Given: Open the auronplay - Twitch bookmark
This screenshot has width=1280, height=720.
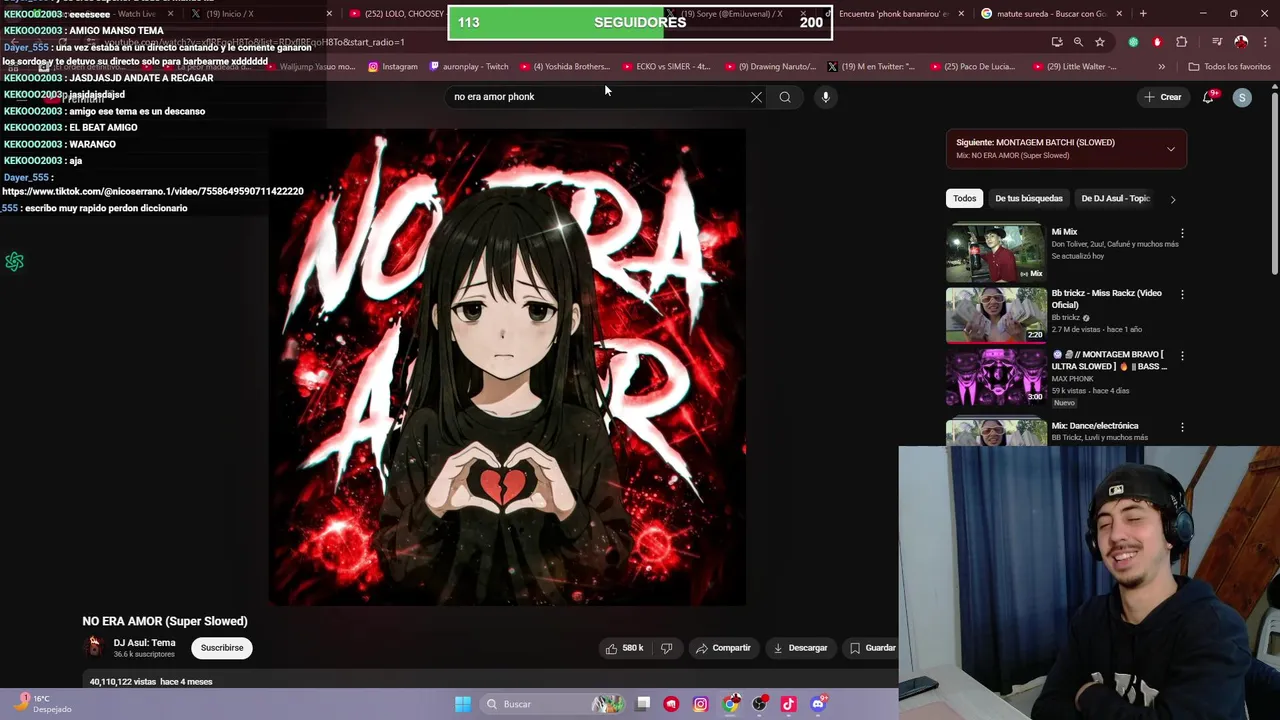Looking at the screenshot, I should 469,67.
